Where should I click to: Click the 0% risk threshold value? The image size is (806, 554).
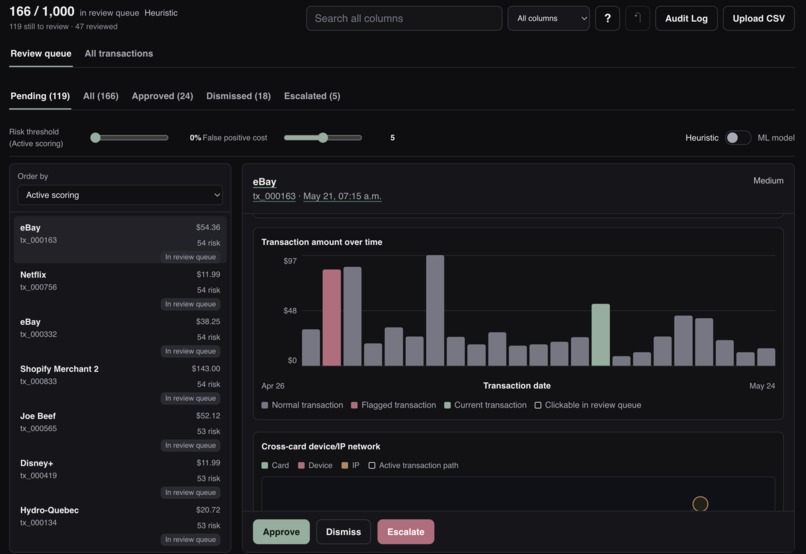(195, 138)
